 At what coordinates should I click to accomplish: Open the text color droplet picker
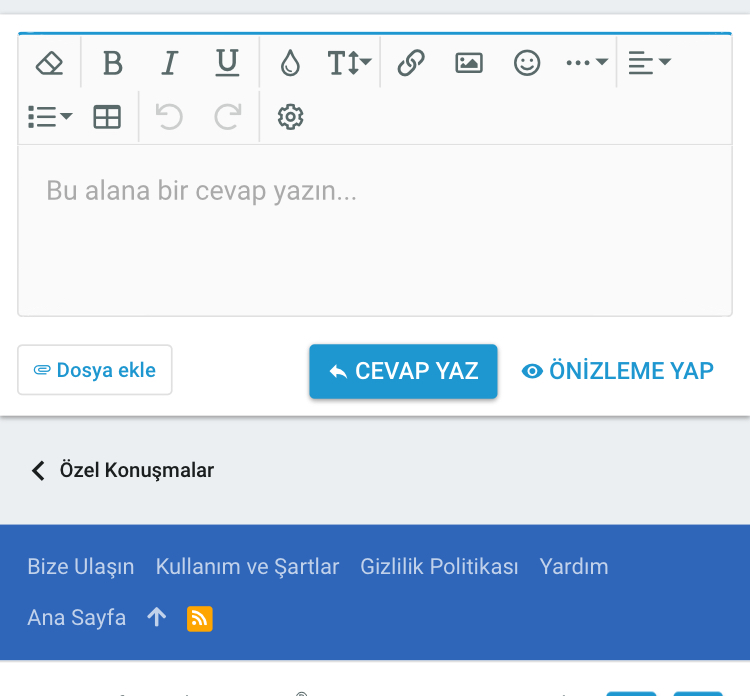pyautogui.click(x=290, y=63)
